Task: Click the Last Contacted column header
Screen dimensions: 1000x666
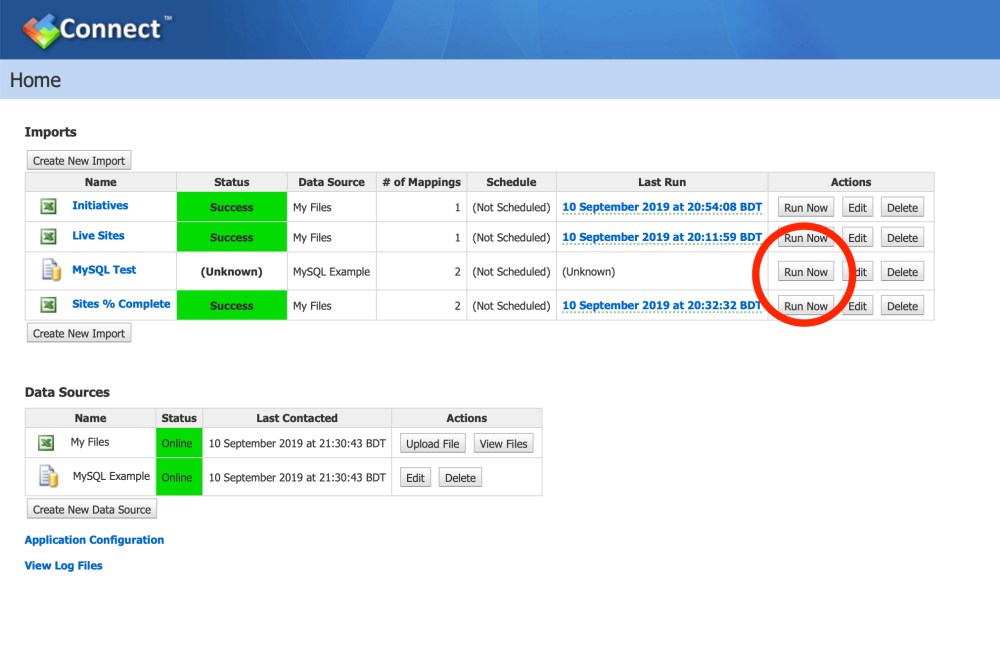Action: point(297,418)
